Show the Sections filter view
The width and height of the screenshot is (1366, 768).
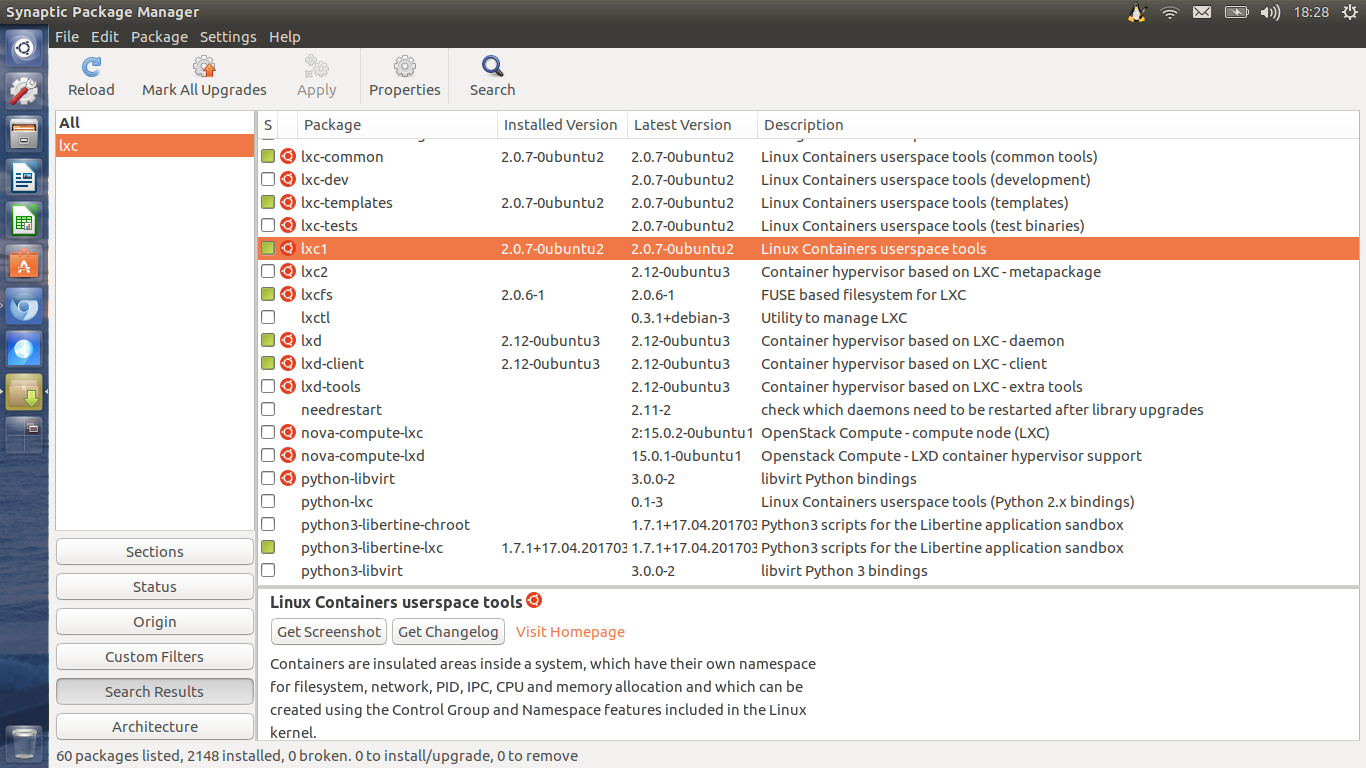point(155,552)
